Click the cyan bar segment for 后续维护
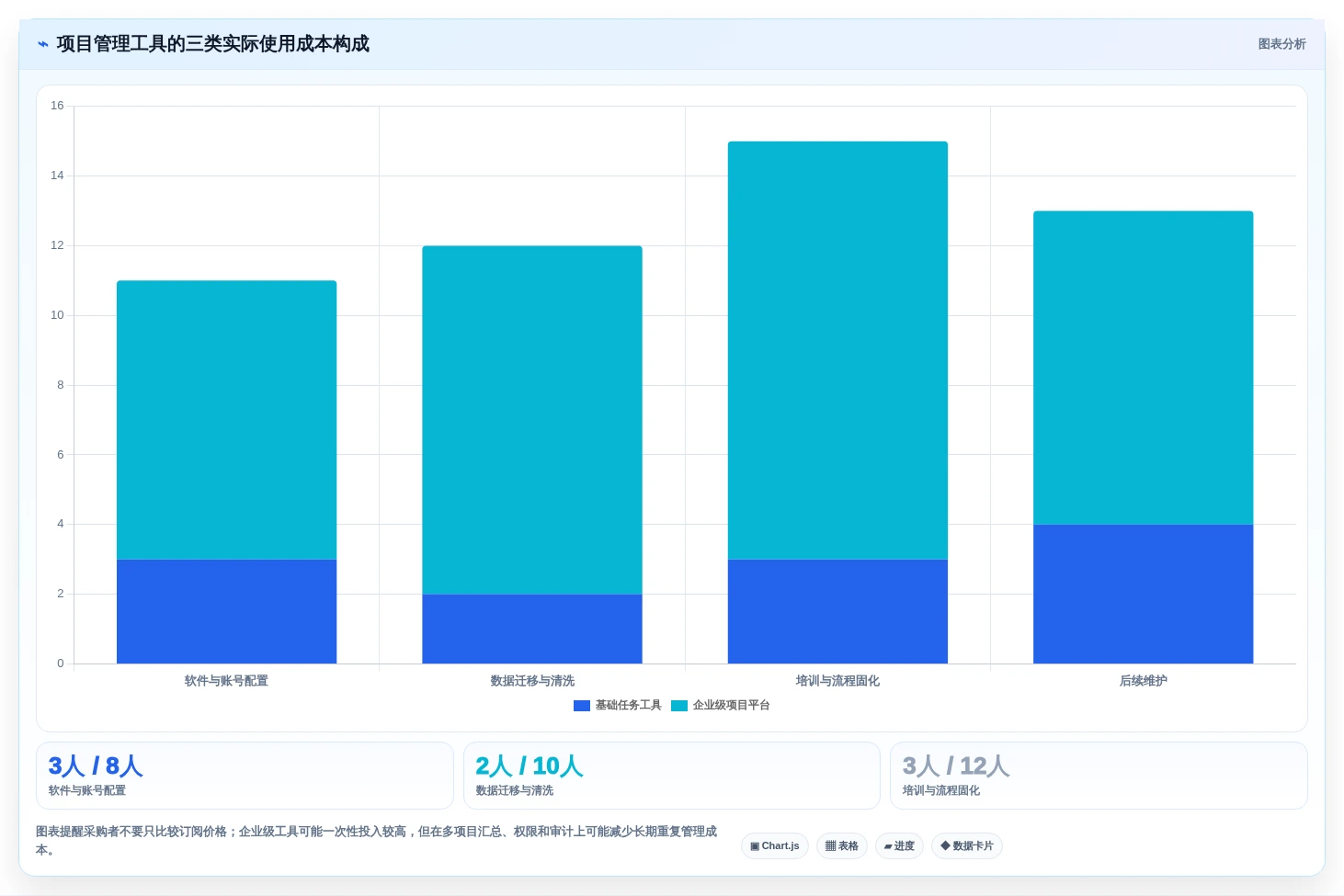The width and height of the screenshot is (1344, 896). pos(1144,368)
